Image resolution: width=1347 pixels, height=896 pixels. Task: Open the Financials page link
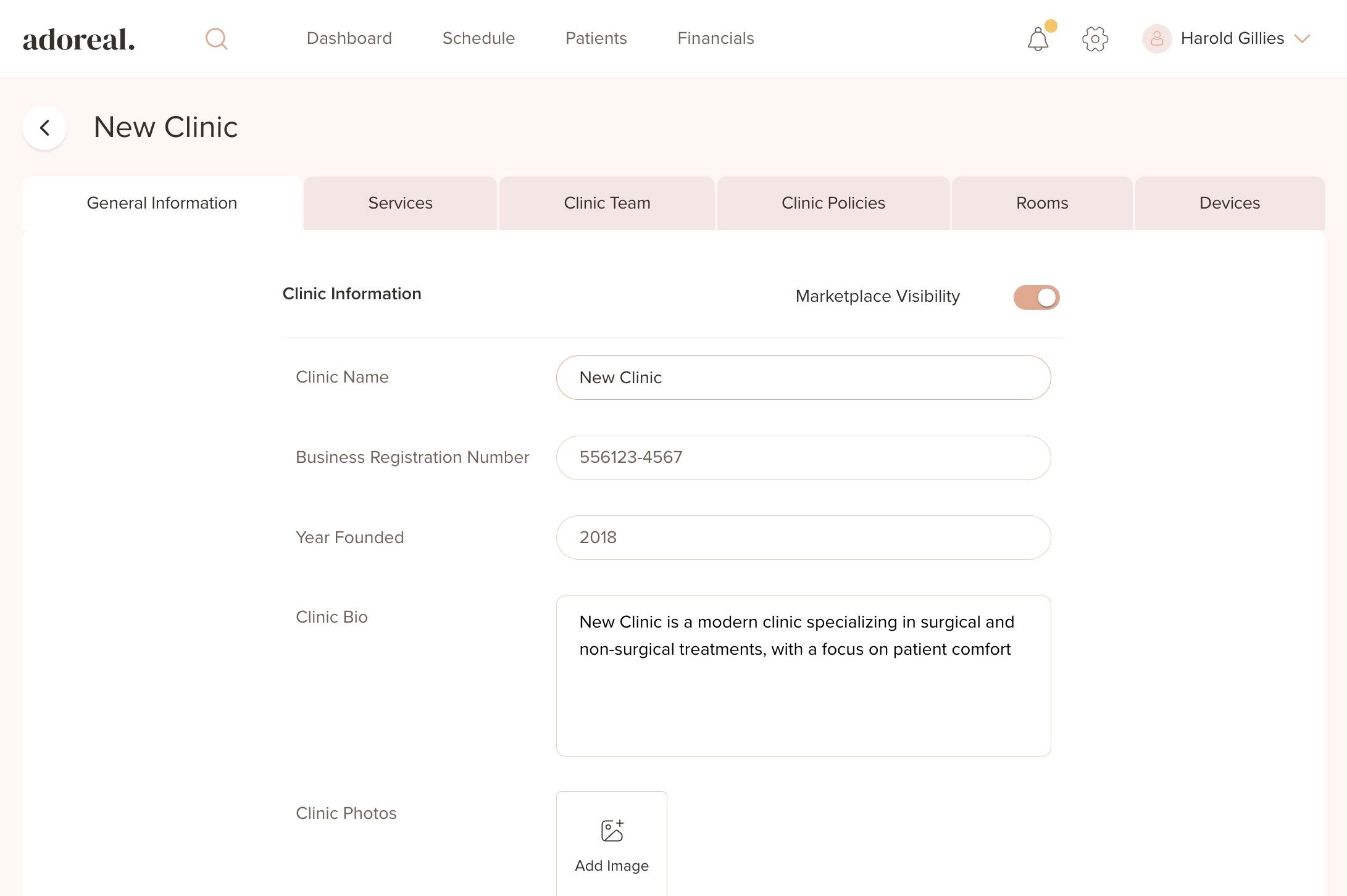[715, 38]
